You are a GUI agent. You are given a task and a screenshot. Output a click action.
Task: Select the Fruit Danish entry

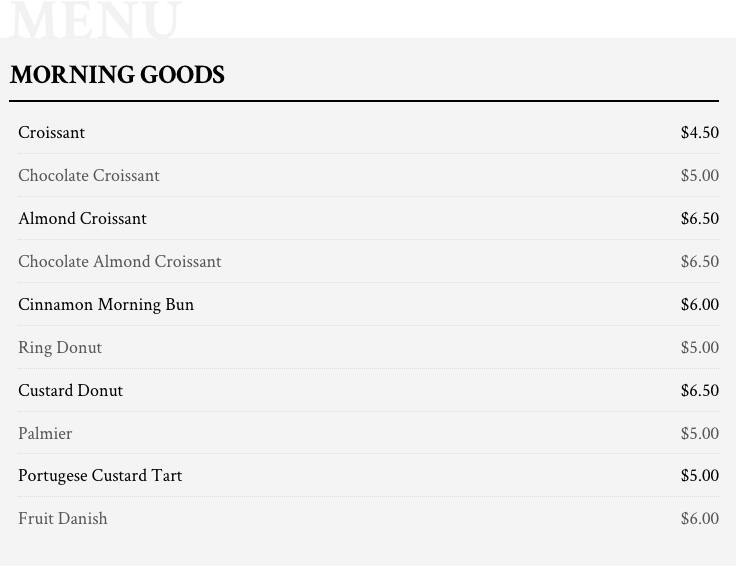point(63,519)
